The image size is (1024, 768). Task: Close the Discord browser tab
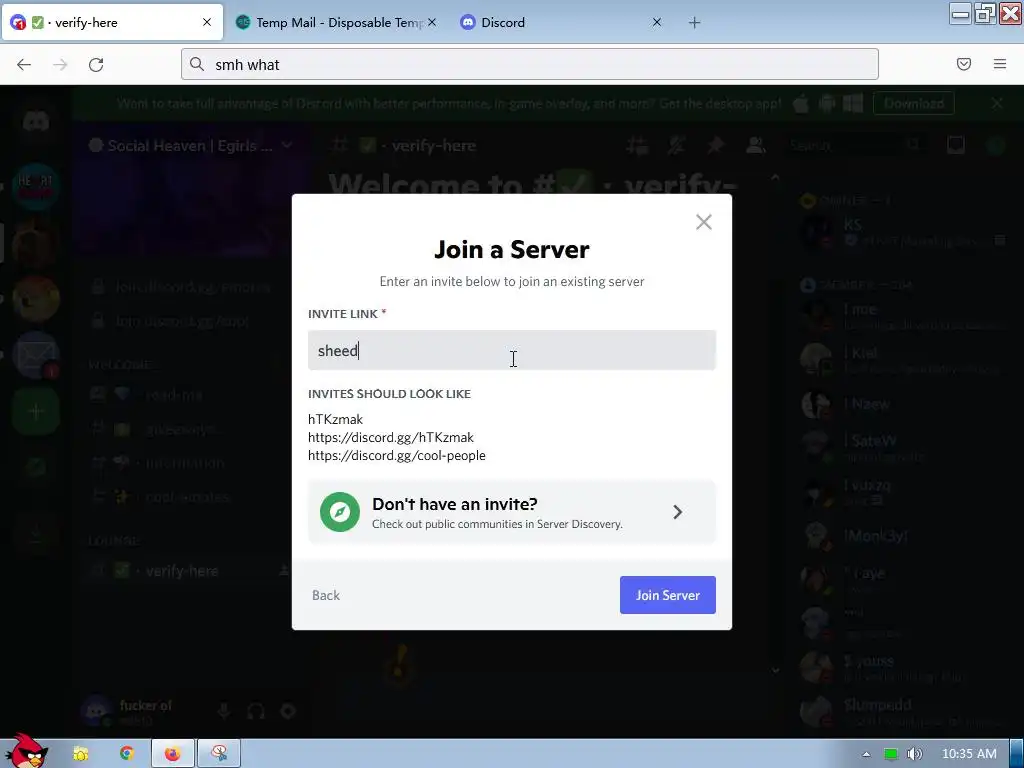[x=657, y=22]
